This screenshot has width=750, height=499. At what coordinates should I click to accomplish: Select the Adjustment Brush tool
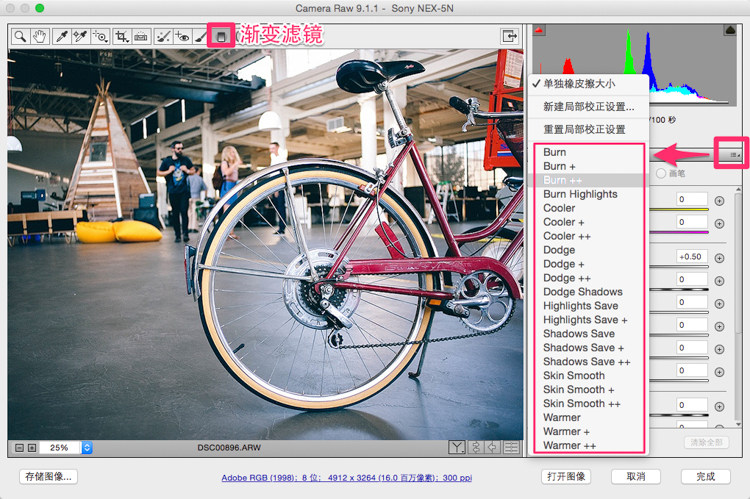point(201,36)
